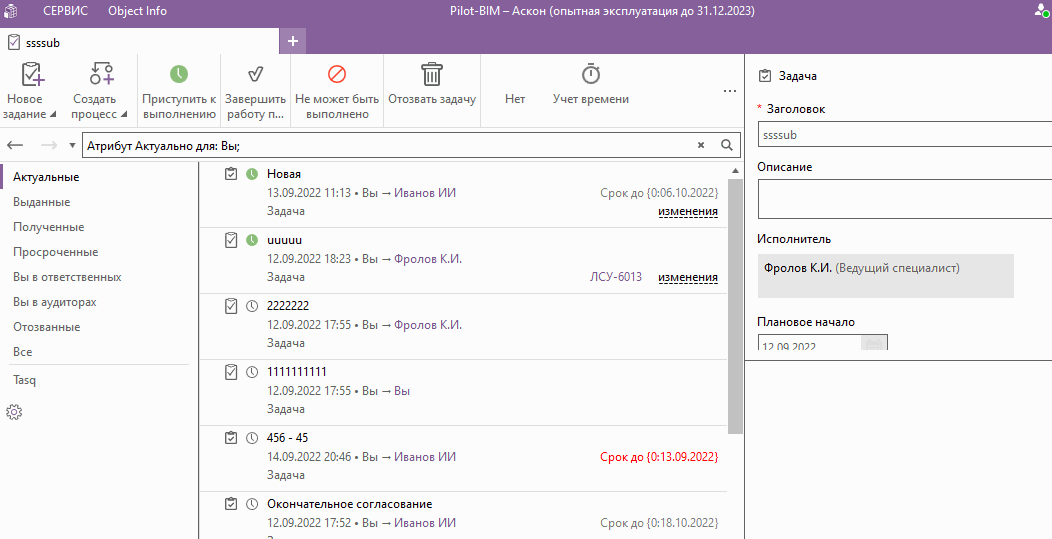
Task: Click the 'Нет' toolbar button
Action: [515, 99]
